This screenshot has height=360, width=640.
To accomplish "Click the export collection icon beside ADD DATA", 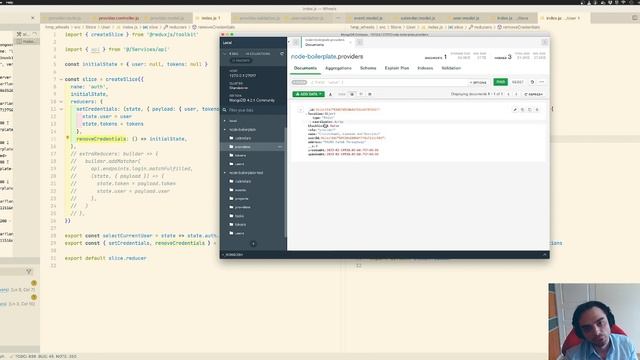I will tap(330, 94).
